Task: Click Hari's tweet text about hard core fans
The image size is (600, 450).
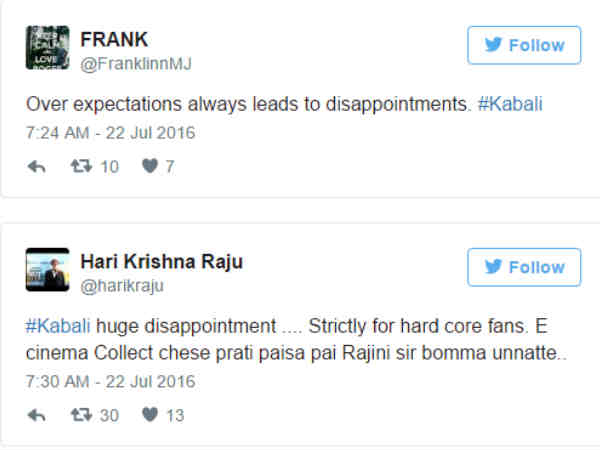Action: [x=300, y=340]
